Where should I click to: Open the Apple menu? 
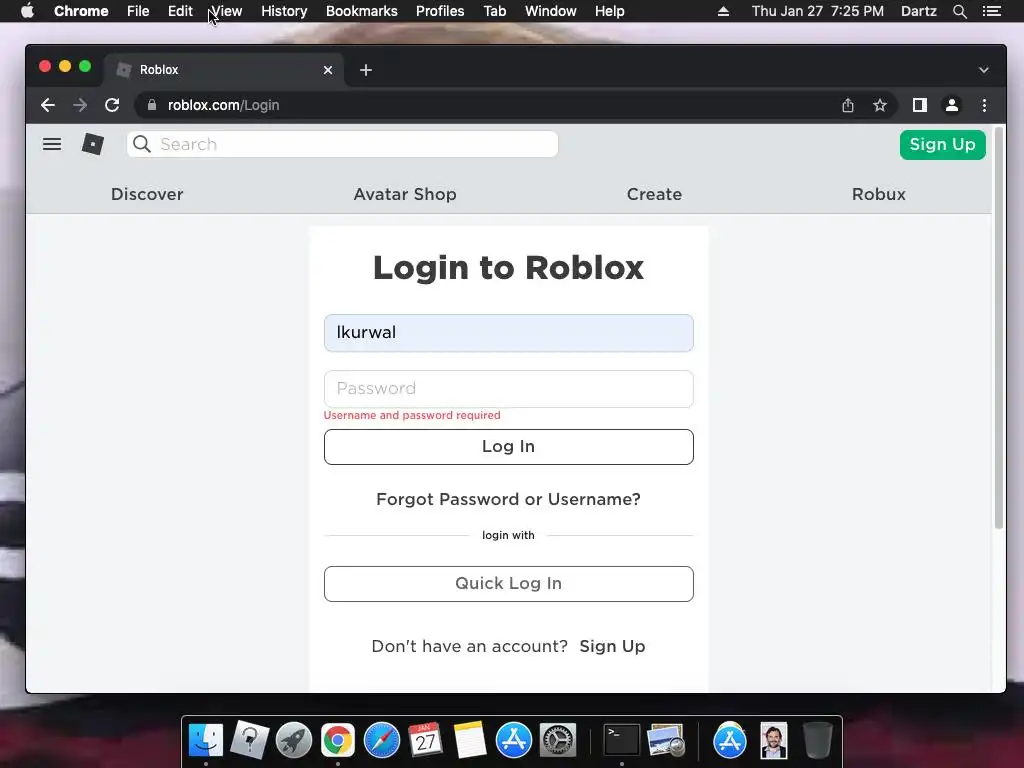tap(27, 11)
